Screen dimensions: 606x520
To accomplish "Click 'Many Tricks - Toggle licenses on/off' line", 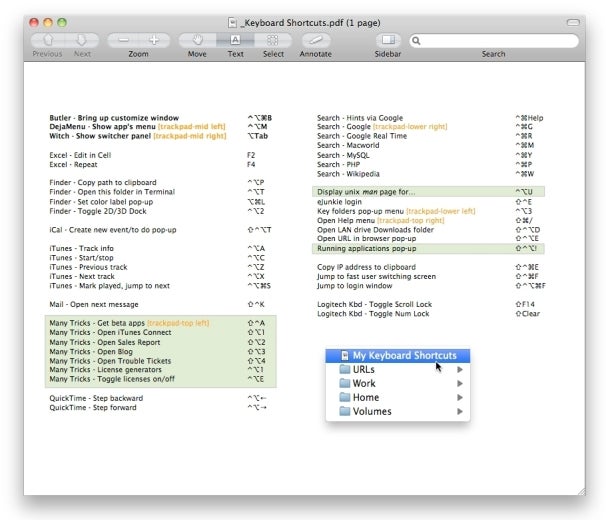I will tap(112, 379).
